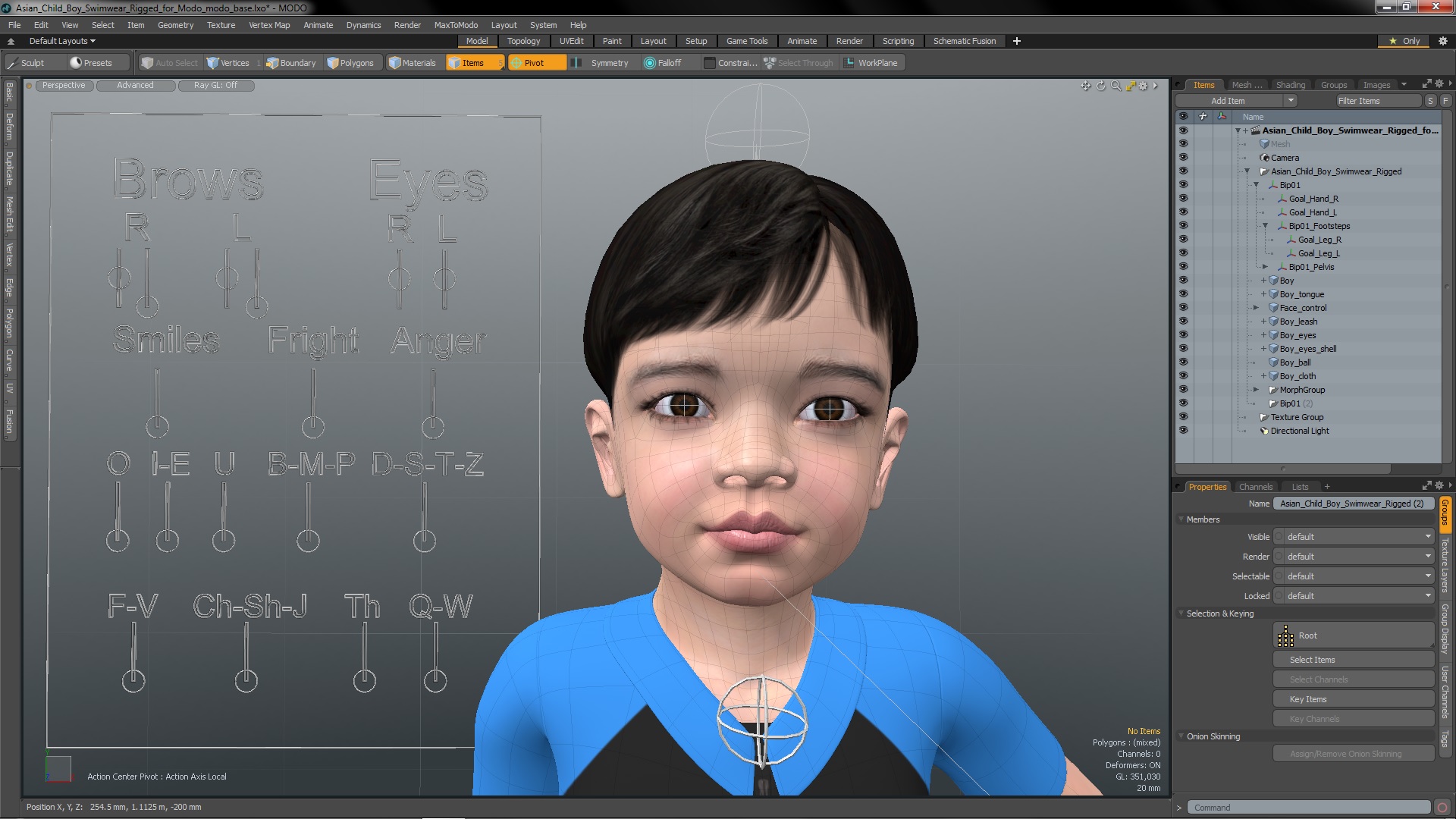Screen dimensions: 1456x819
Task: Open Items panel settings gear
Action: (x=1439, y=83)
